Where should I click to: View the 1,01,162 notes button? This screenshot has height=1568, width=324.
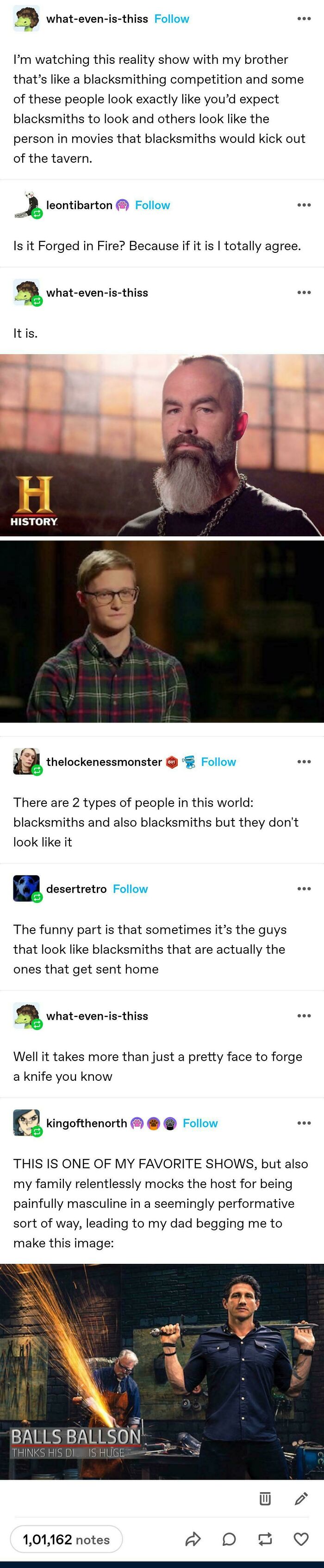(66, 1539)
